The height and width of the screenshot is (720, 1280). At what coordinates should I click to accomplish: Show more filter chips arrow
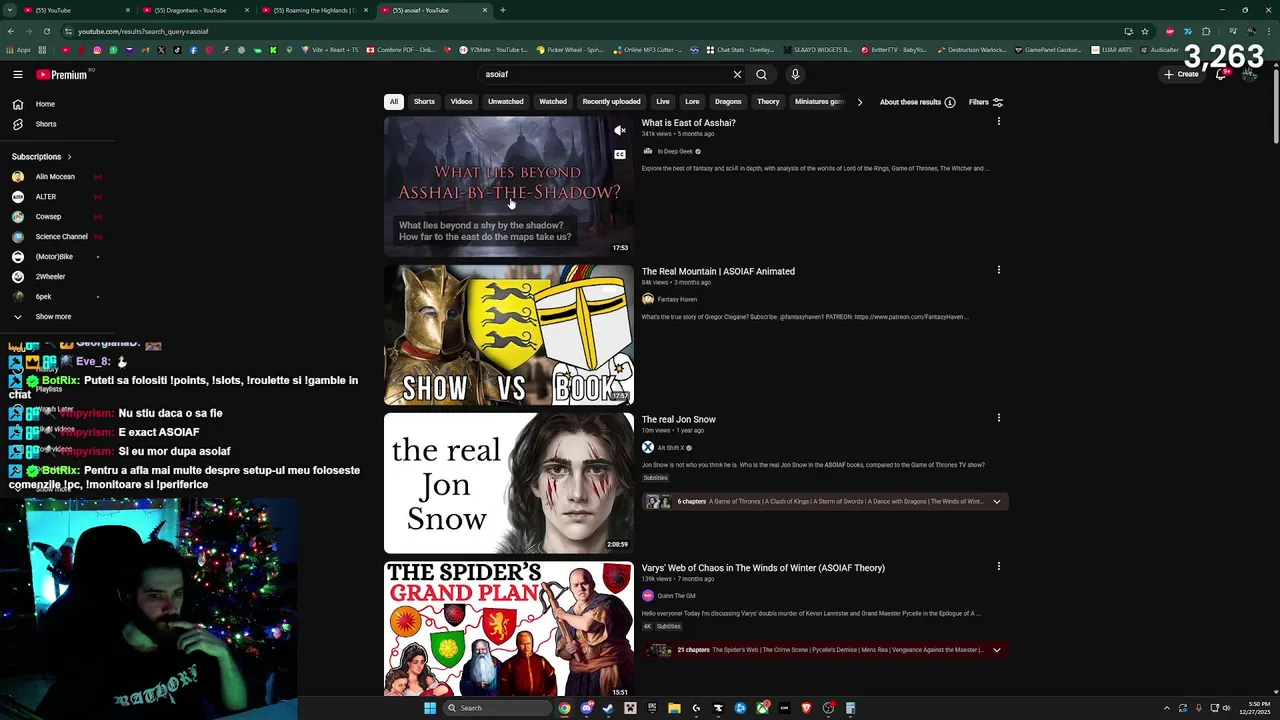click(859, 102)
